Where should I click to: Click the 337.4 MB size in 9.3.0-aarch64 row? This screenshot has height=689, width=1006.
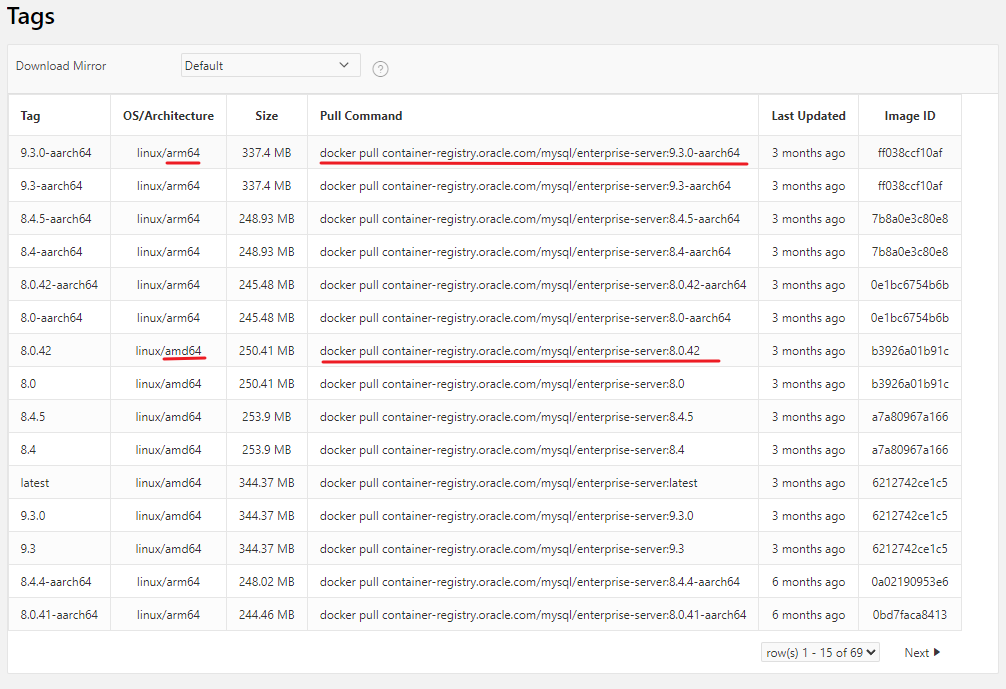[266, 153]
